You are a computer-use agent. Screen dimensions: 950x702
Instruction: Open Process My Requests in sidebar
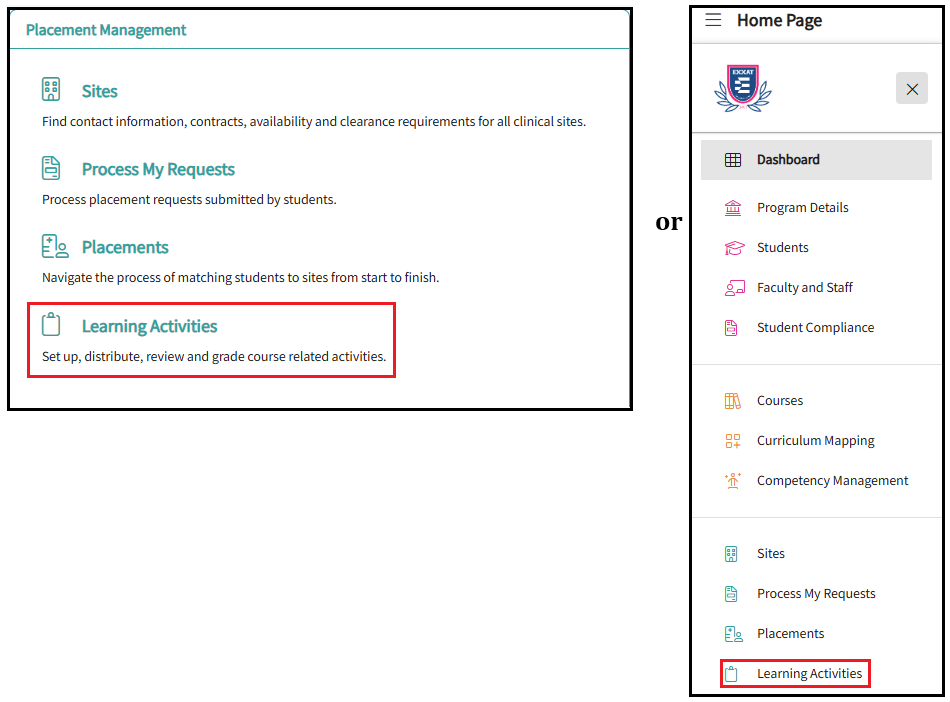815,594
